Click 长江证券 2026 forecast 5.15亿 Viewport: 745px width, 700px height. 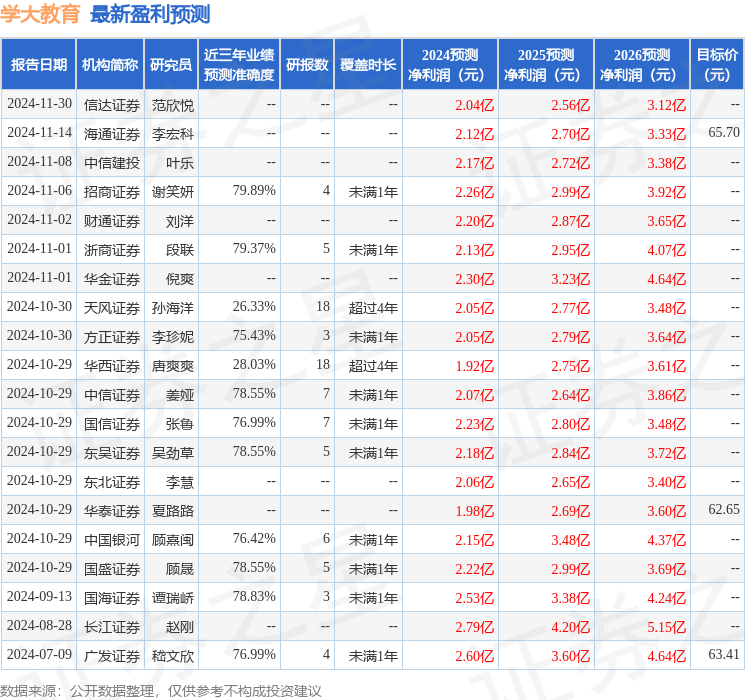[667, 627]
